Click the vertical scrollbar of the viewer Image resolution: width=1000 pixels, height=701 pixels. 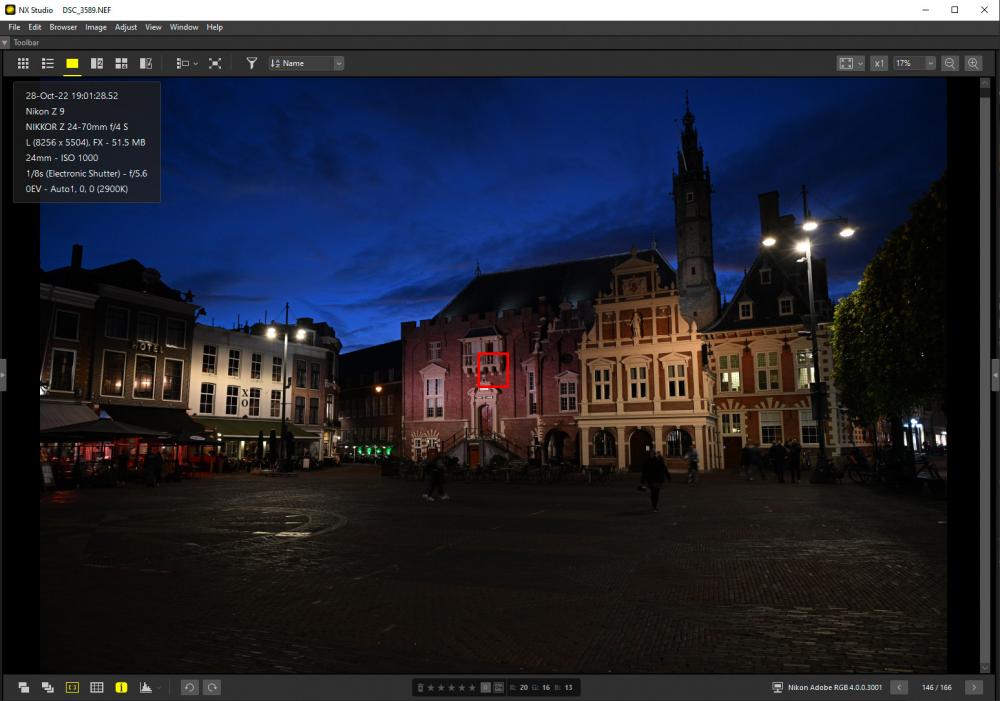point(985,375)
